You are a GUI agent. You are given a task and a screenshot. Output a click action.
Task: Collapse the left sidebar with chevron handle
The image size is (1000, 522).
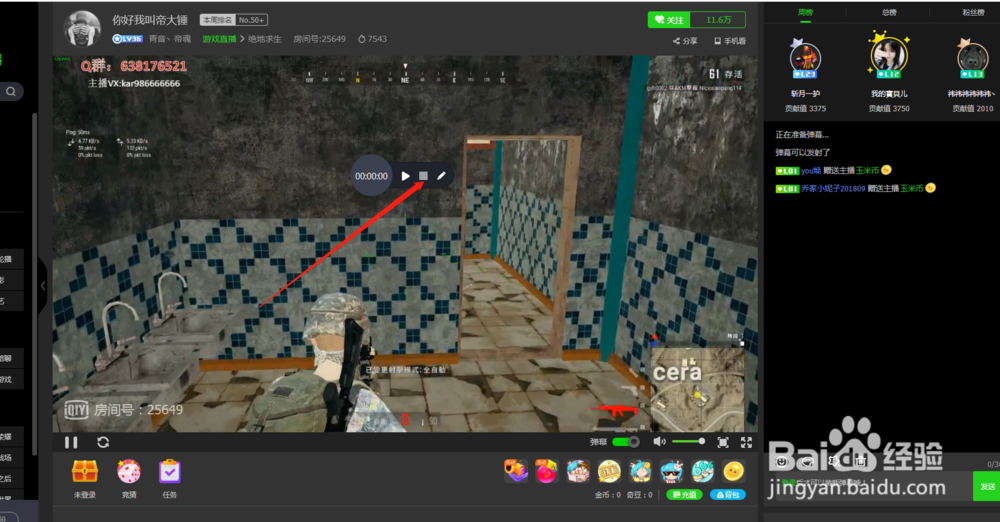pyautogui.click(x=43, y=286)
